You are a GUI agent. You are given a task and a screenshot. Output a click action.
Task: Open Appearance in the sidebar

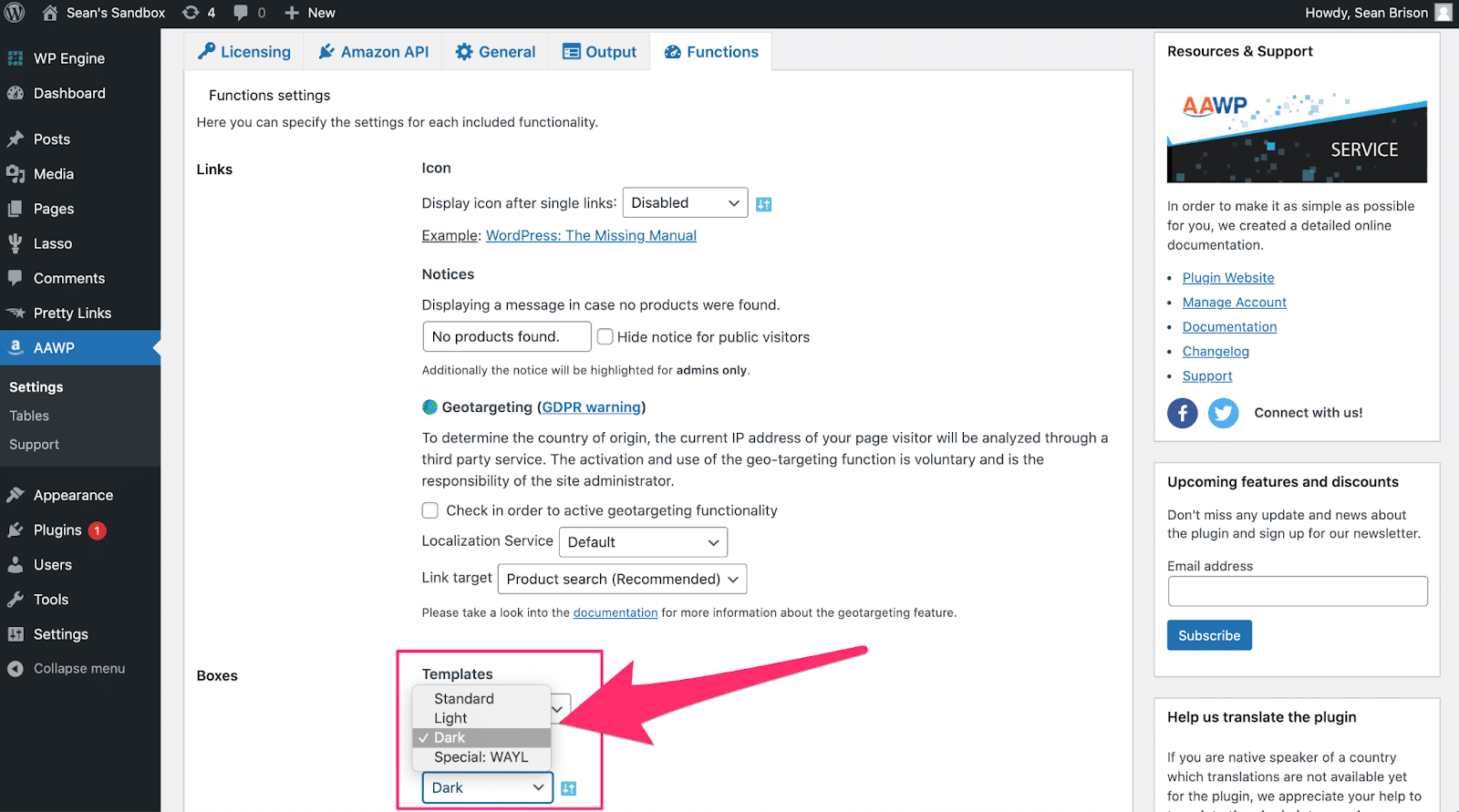point(80,495)
